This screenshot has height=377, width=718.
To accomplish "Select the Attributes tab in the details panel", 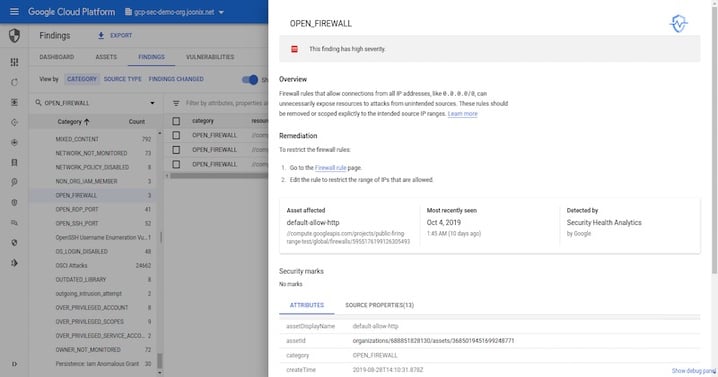I will [307, 305].
